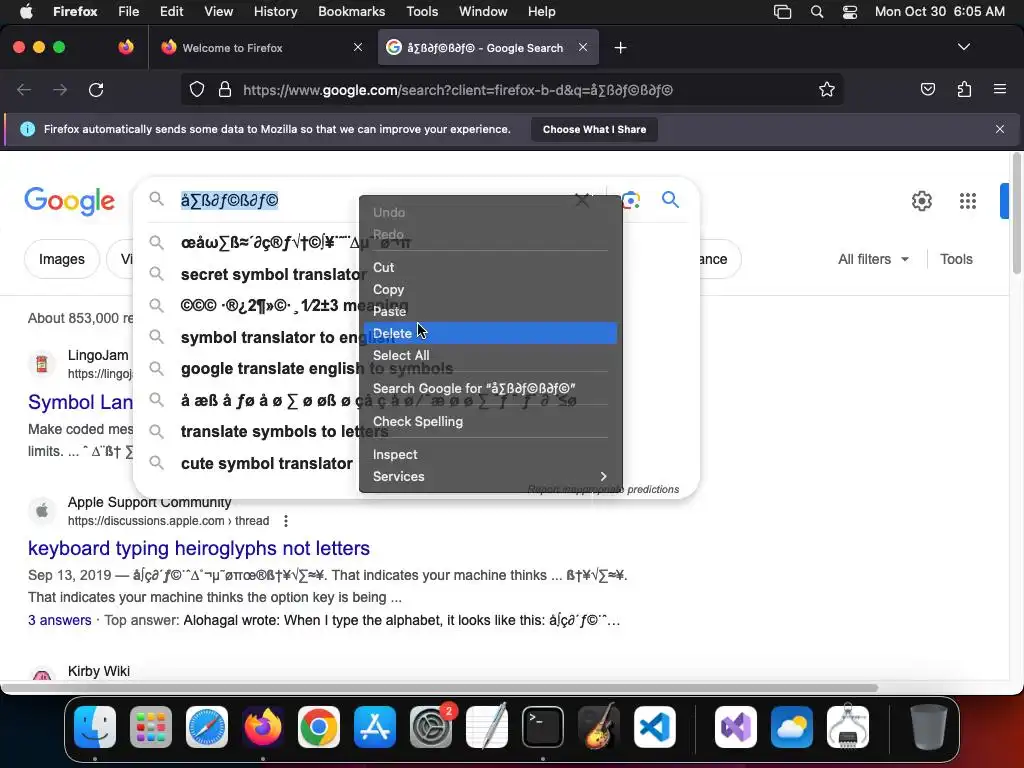This screenshot has width=1024, height=768.
Task: Select suggestion cute symbol translator
Action: (x=266, y=463)
